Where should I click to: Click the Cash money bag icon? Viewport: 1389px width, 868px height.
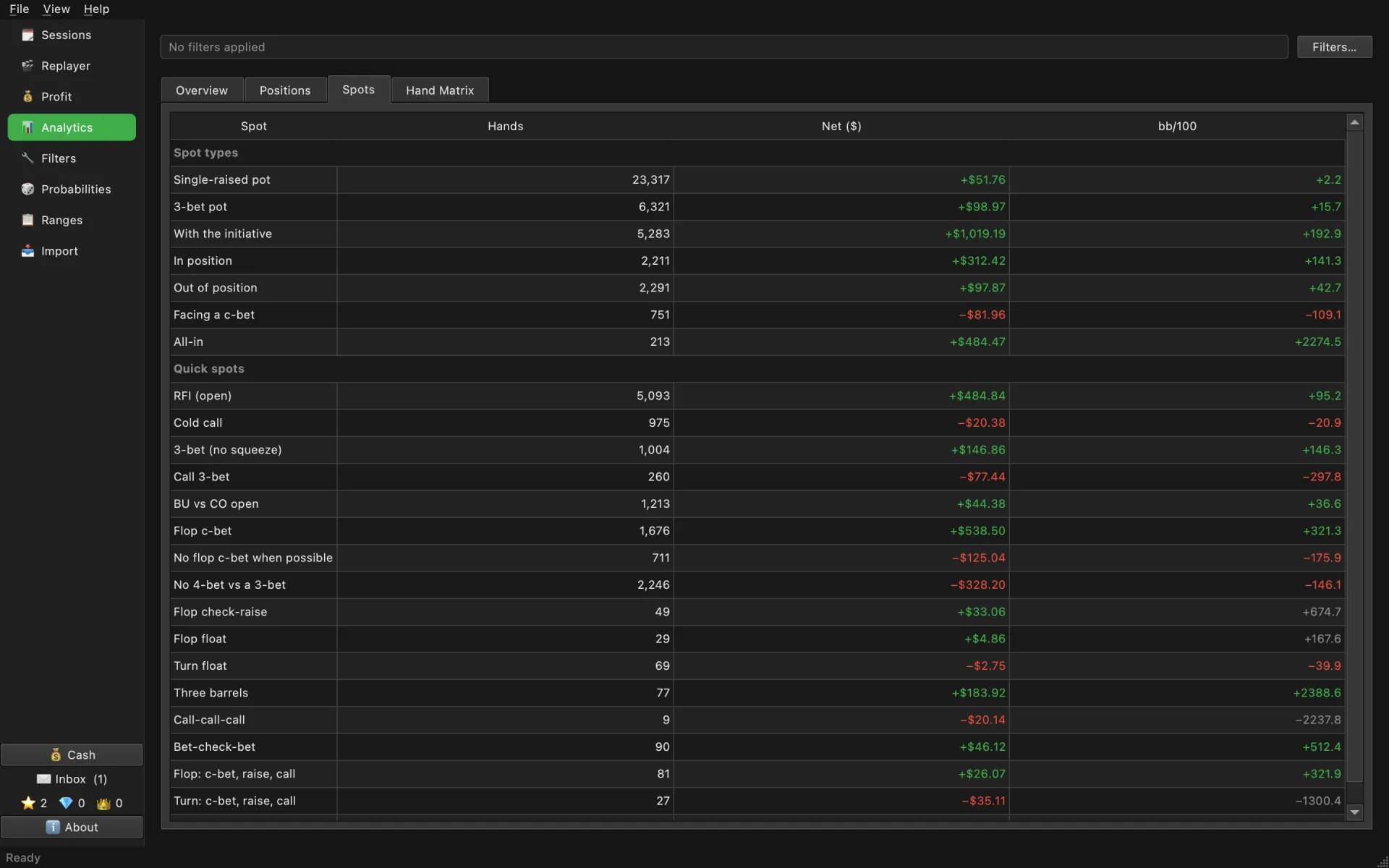tap(56, 754)
